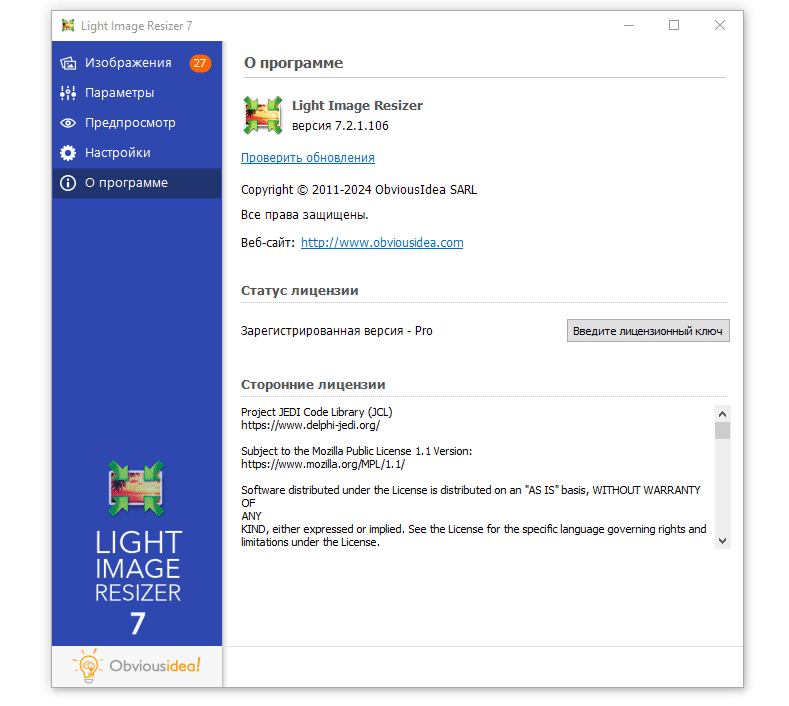This screenshot has width=789, height=706.
Task: Click the Obviousidea! lightbulb logo
Action: (137, 666)
